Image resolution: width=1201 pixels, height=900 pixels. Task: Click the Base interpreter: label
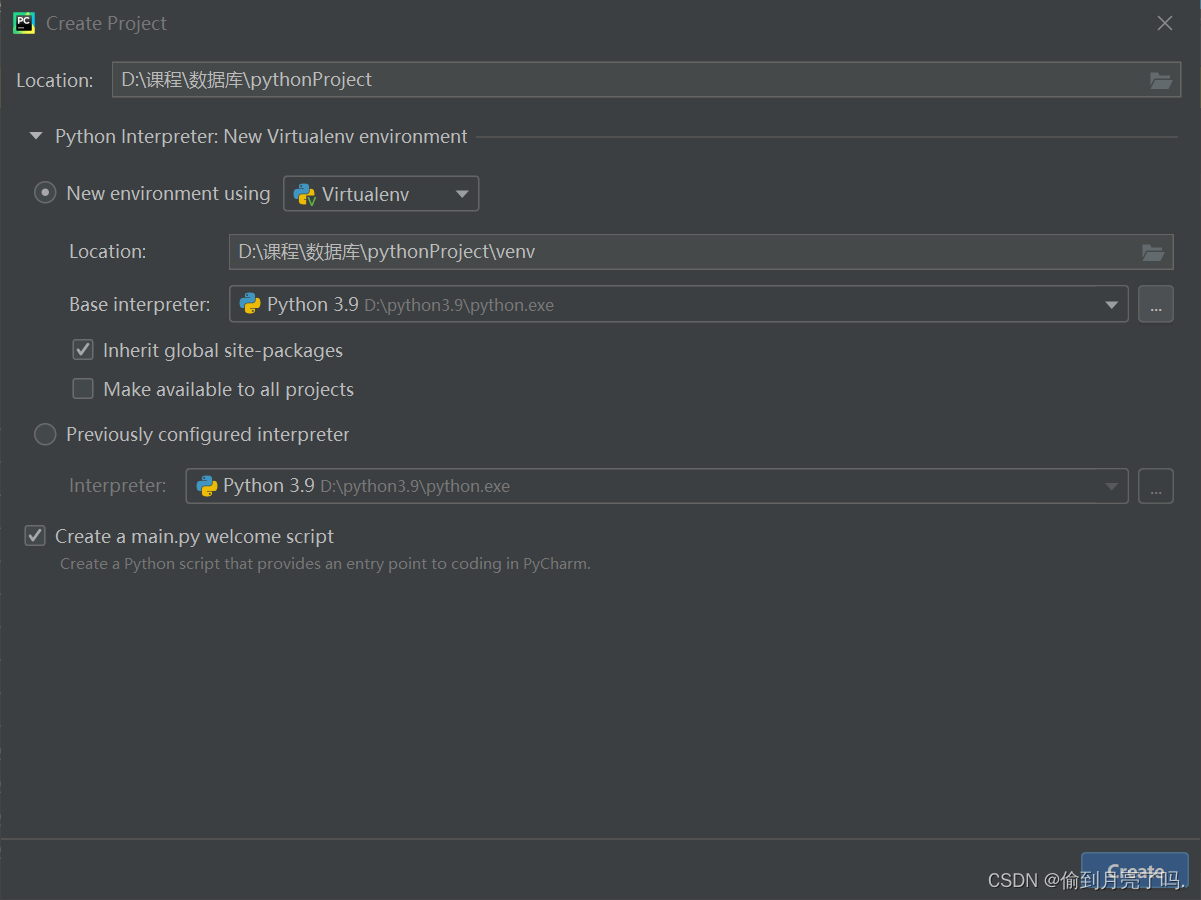point(140,305)
